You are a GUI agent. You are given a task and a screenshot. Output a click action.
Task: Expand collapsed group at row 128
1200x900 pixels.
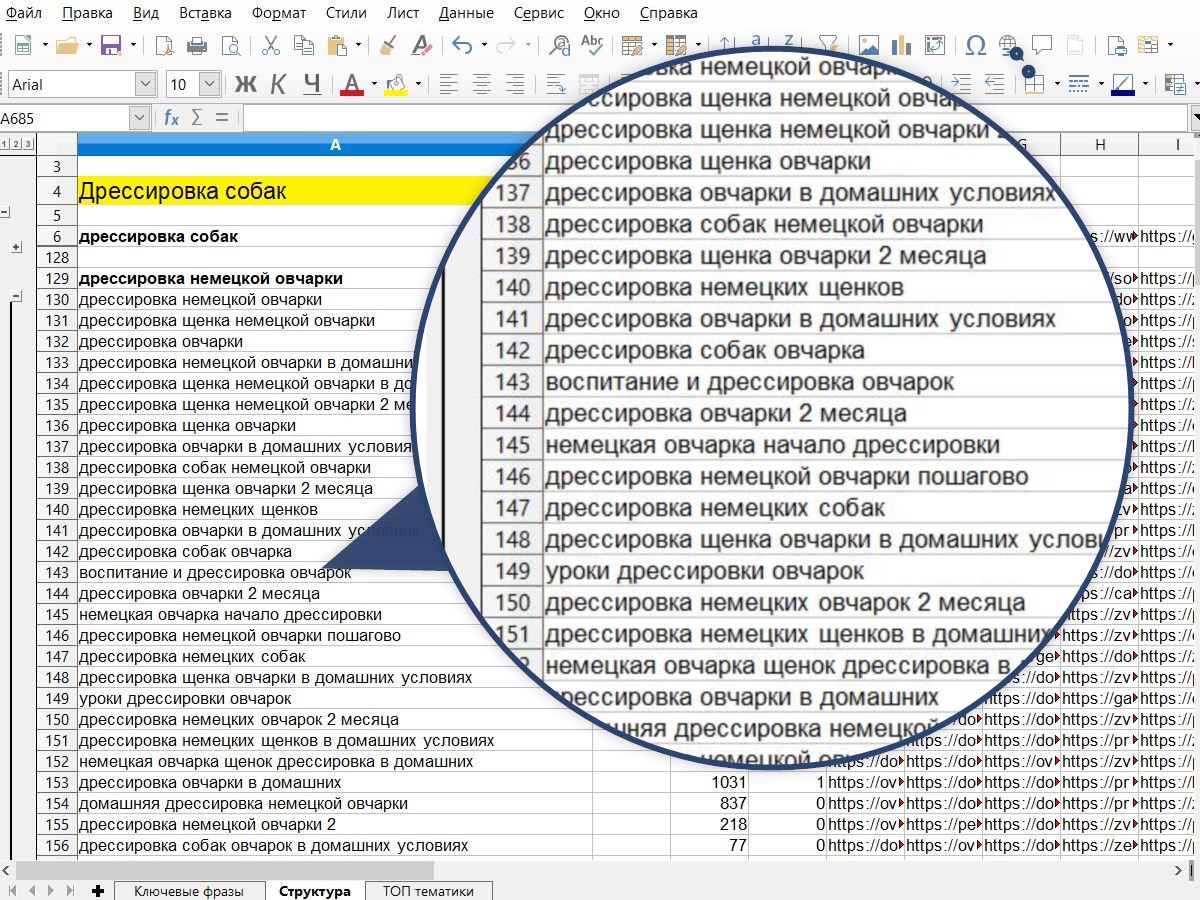16,246
